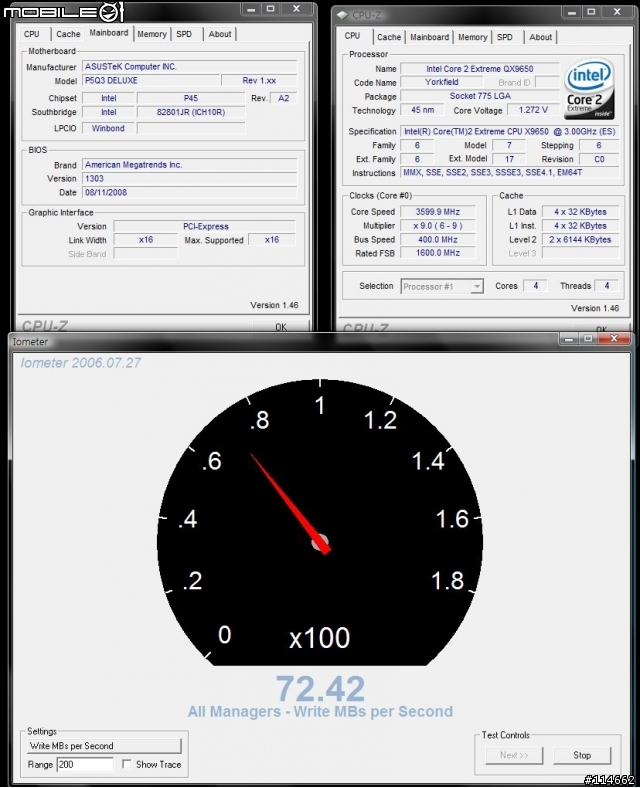Click the Bus Speed 400.0 MHz value
Screen dimensions: 640x788
pos(438,240)
